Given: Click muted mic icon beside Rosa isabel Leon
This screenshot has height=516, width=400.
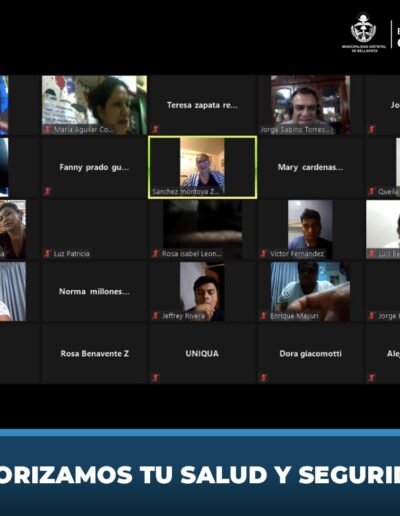Looking at the screenshot, I should [155, 253].
